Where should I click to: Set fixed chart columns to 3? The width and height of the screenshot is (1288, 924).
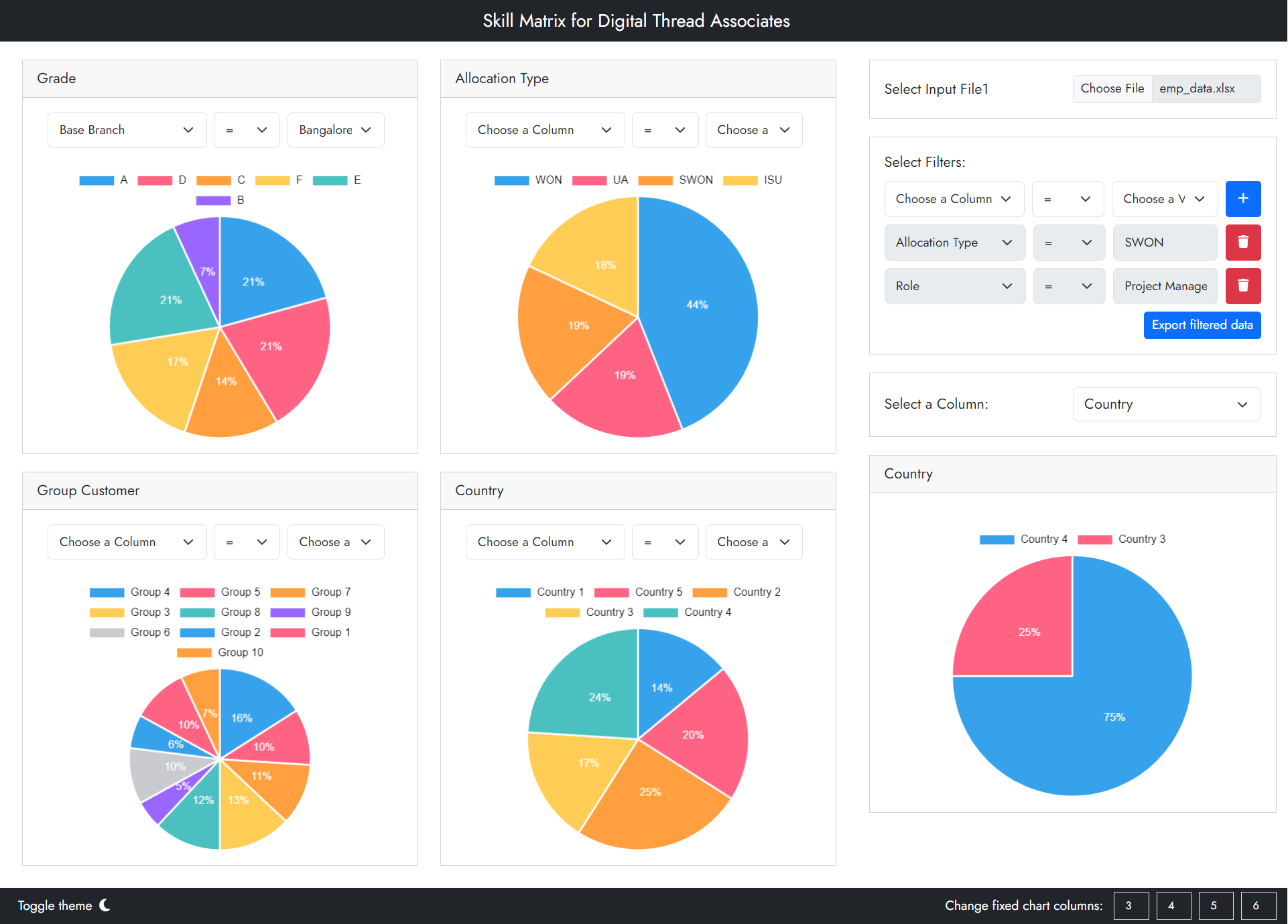[1131, 905]
